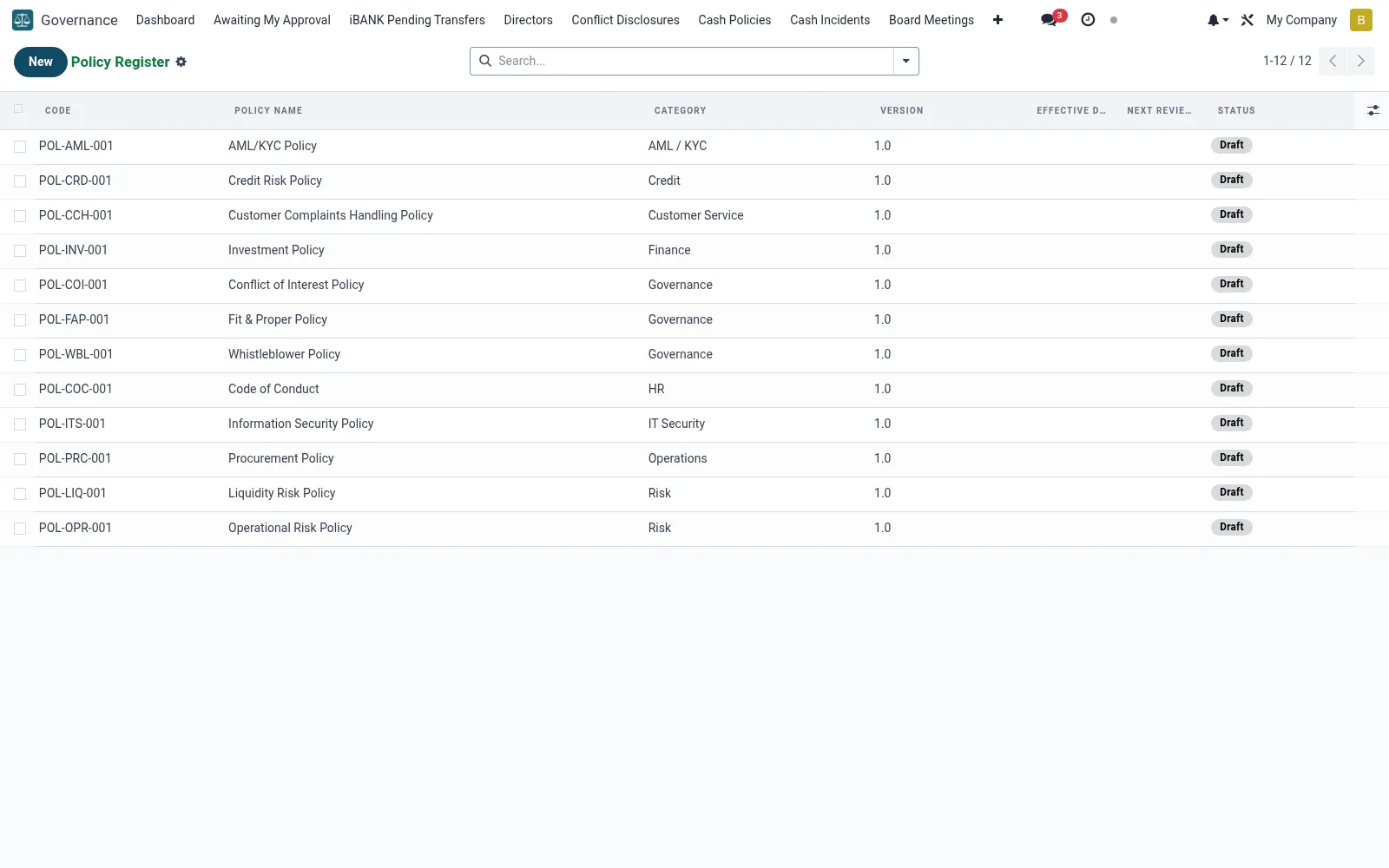
Task: Click Draft badge on Procurement Policy row
Action: tap(1231, 457)
